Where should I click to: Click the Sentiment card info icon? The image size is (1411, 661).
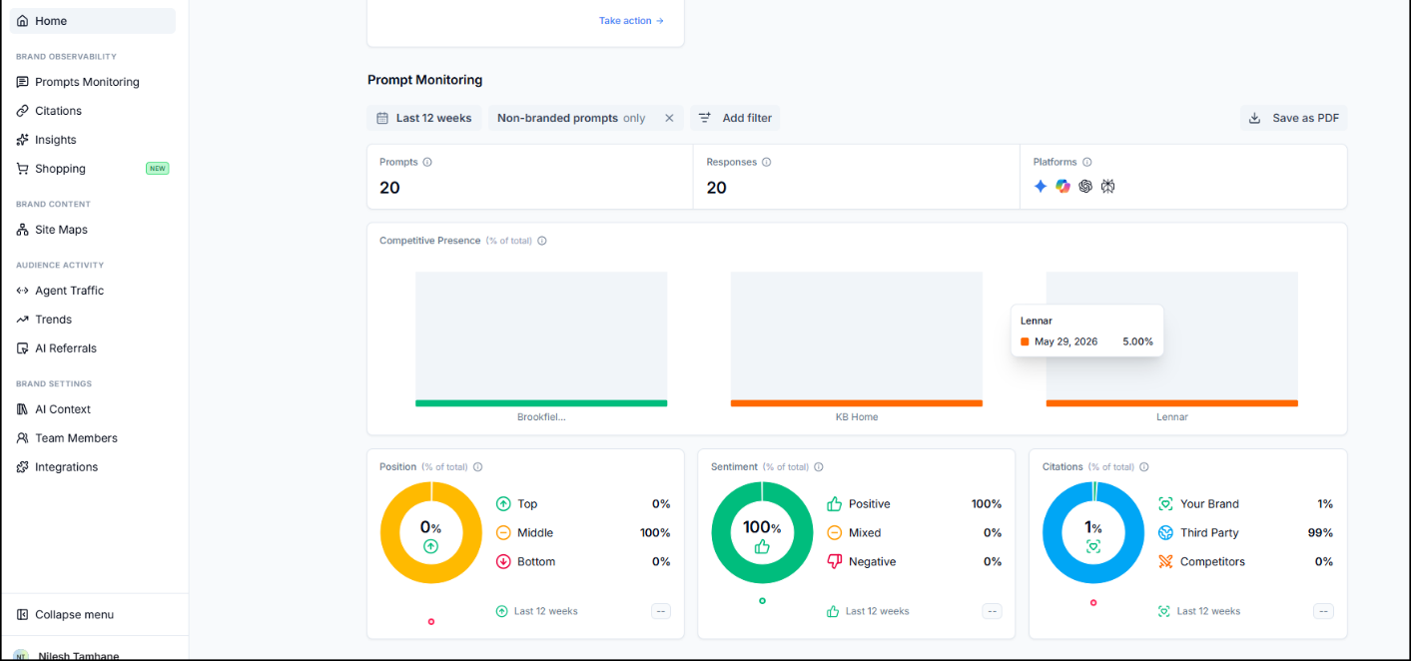pos(819,467)
